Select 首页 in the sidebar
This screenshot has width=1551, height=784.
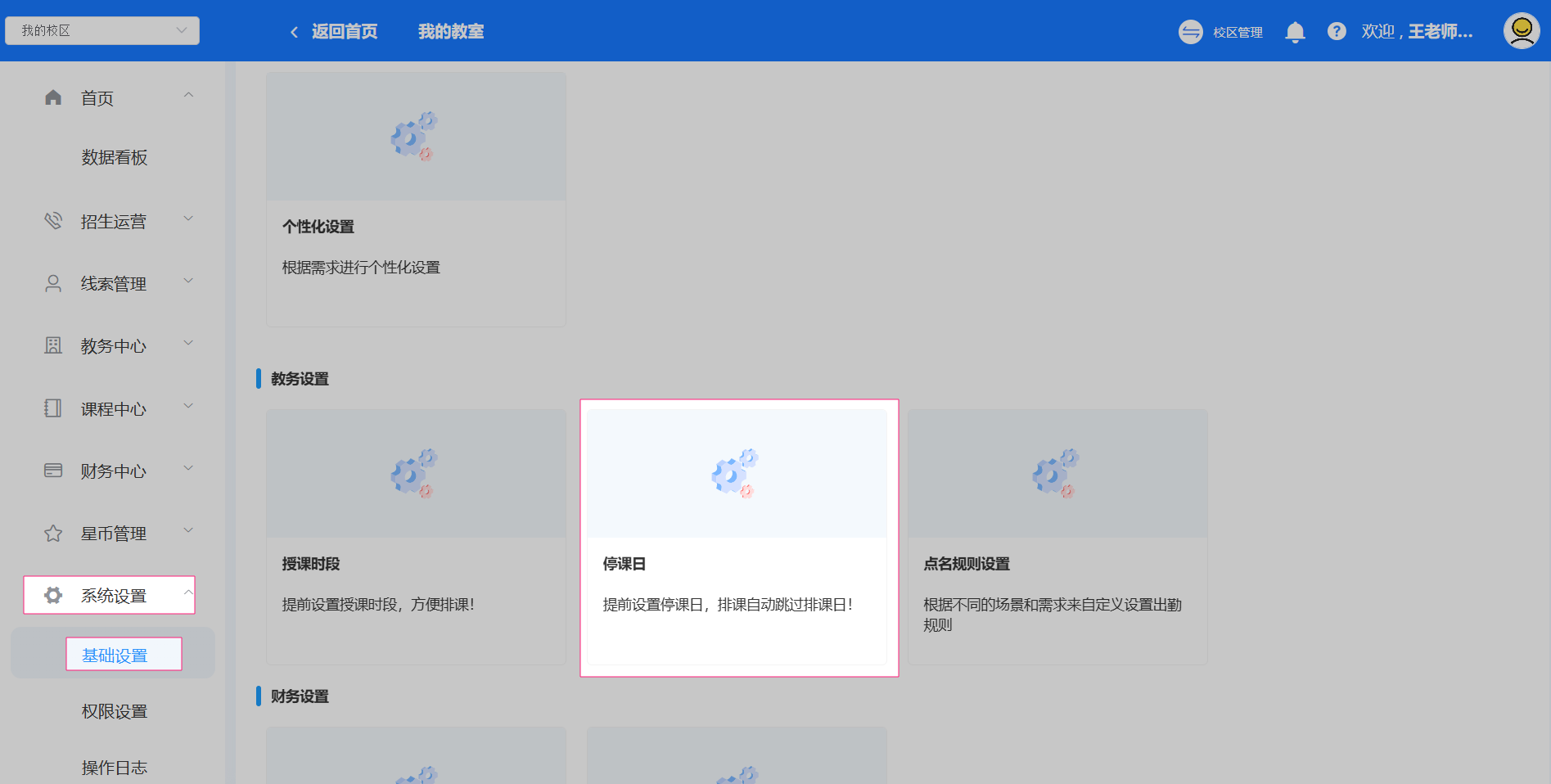tap(97, 98)
